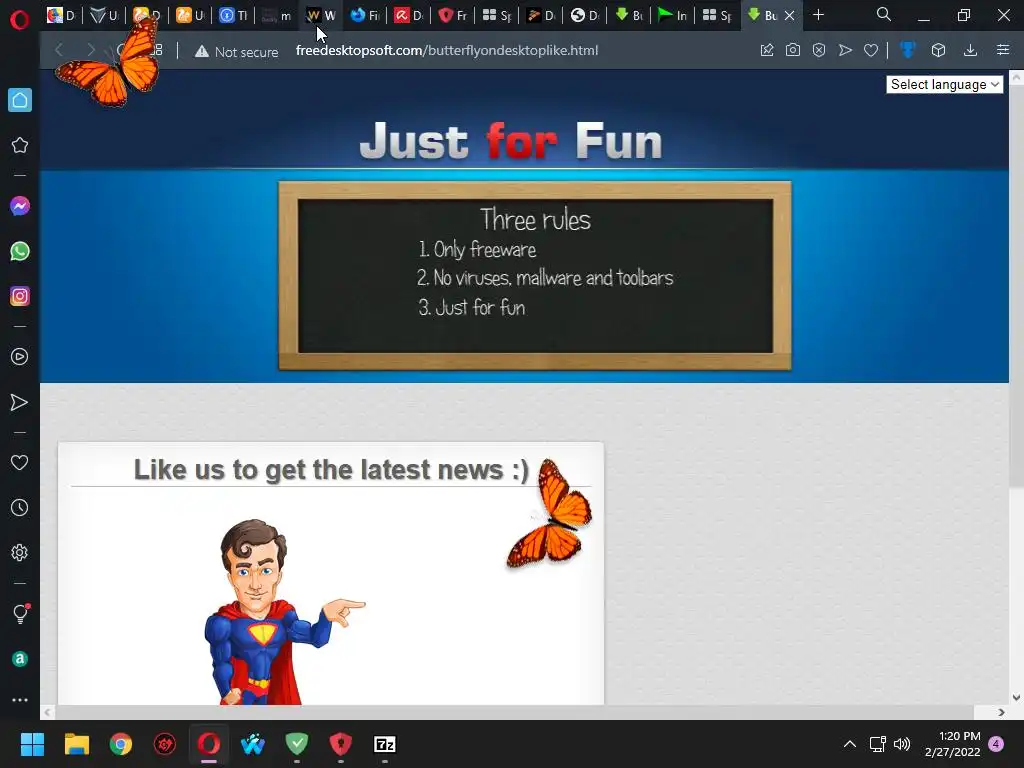Switch to the blue circle 'Tl' tab
The height and width of the screenshot is (768, 1024).
(233, 15)
